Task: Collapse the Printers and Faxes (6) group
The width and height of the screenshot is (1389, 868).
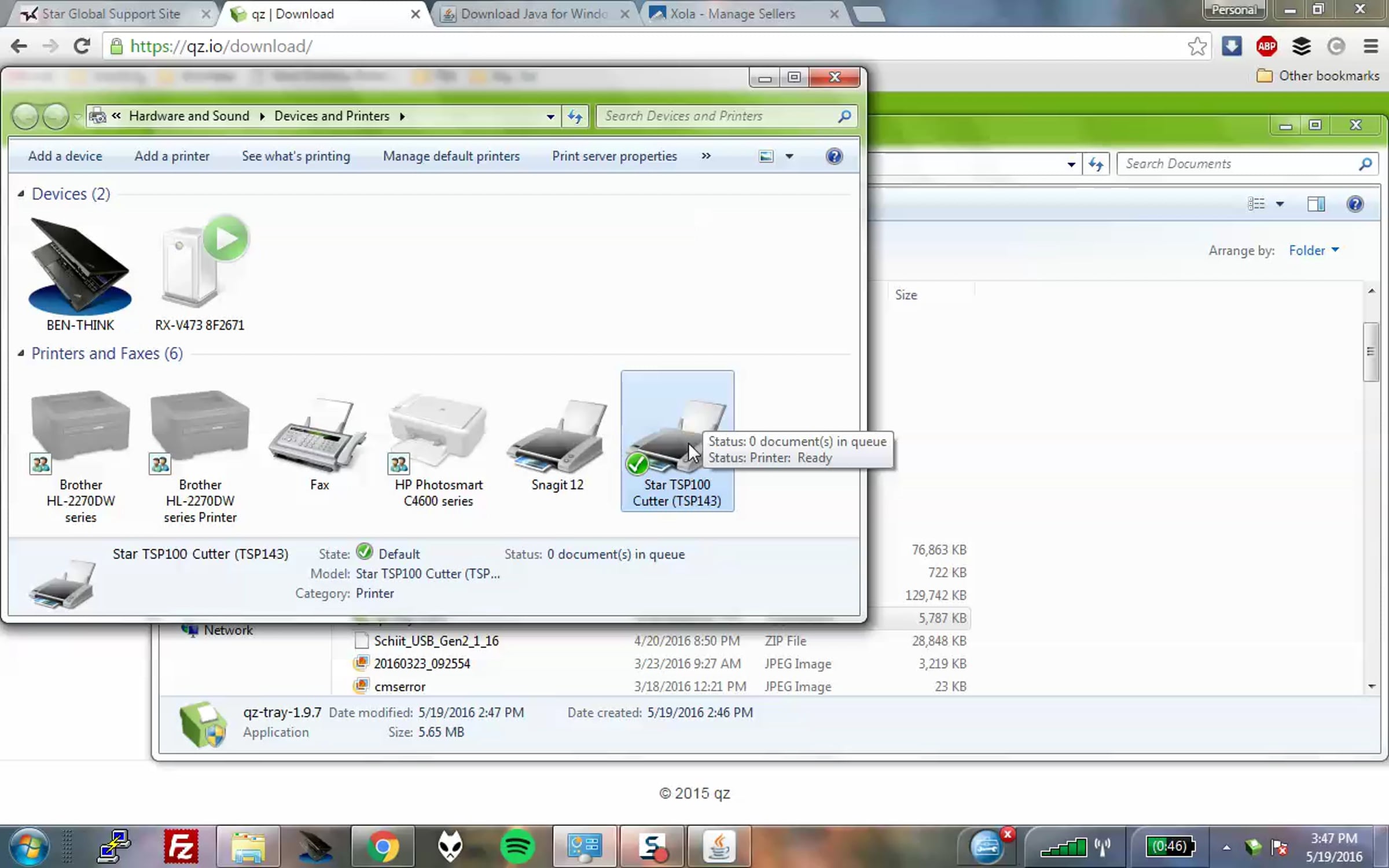Action: [x=21, y=353]
